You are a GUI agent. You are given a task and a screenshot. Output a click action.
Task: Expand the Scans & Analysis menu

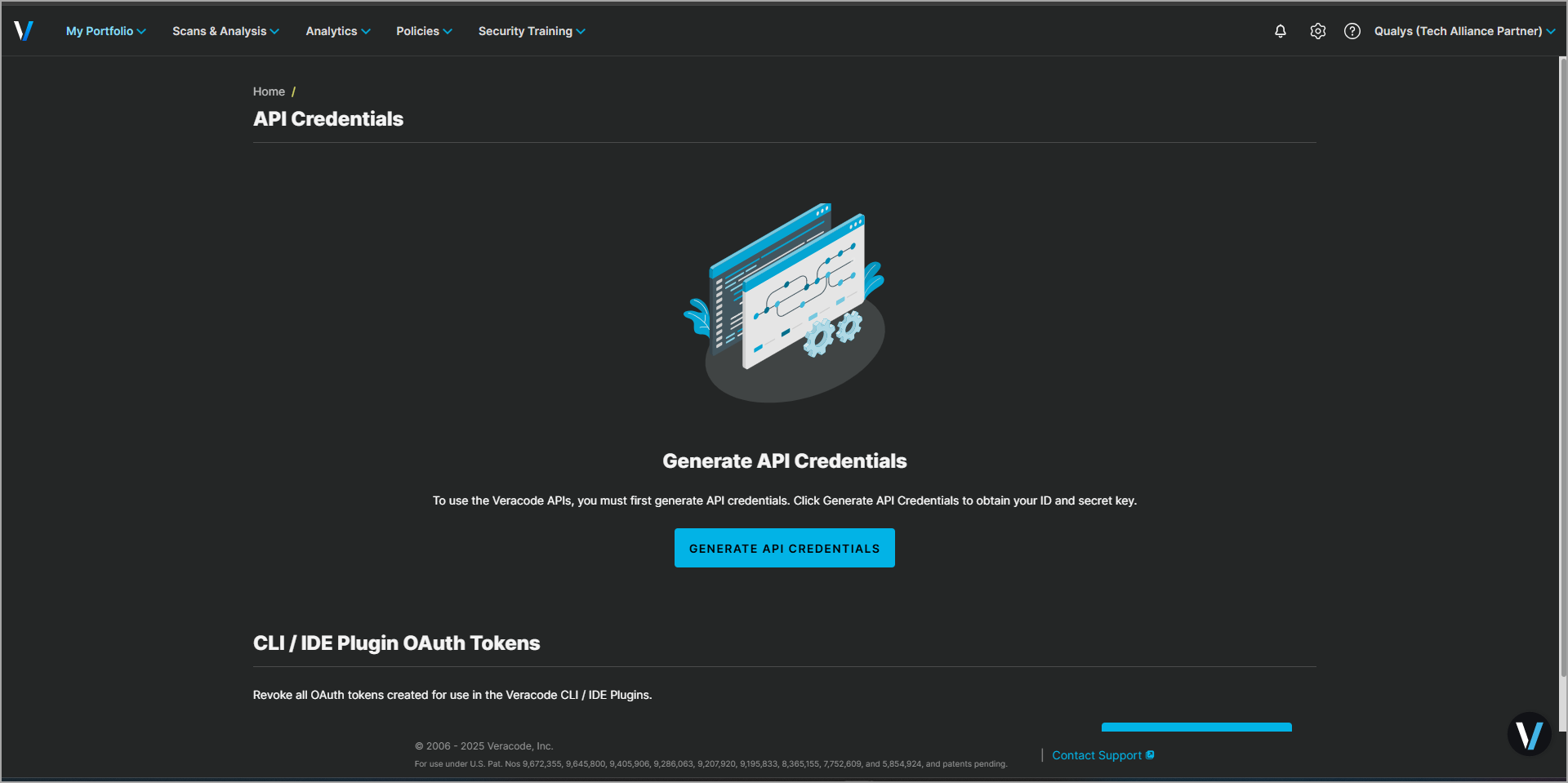tap(225, 31)
